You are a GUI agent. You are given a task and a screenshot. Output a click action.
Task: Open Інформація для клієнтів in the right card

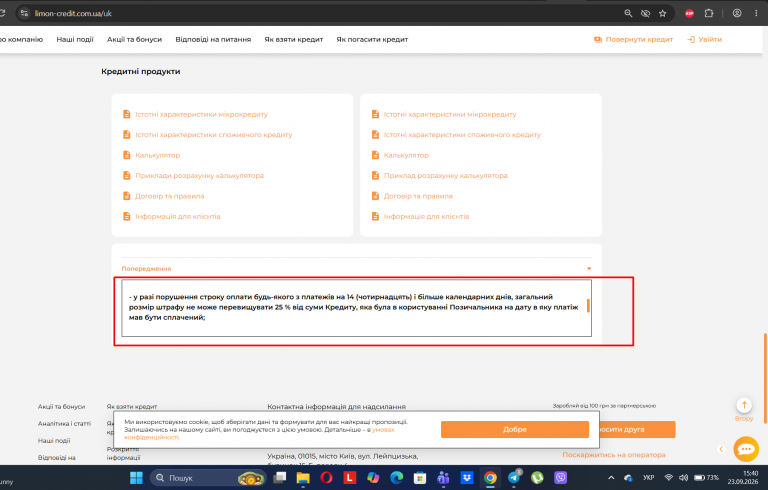(x=426, y=217)
